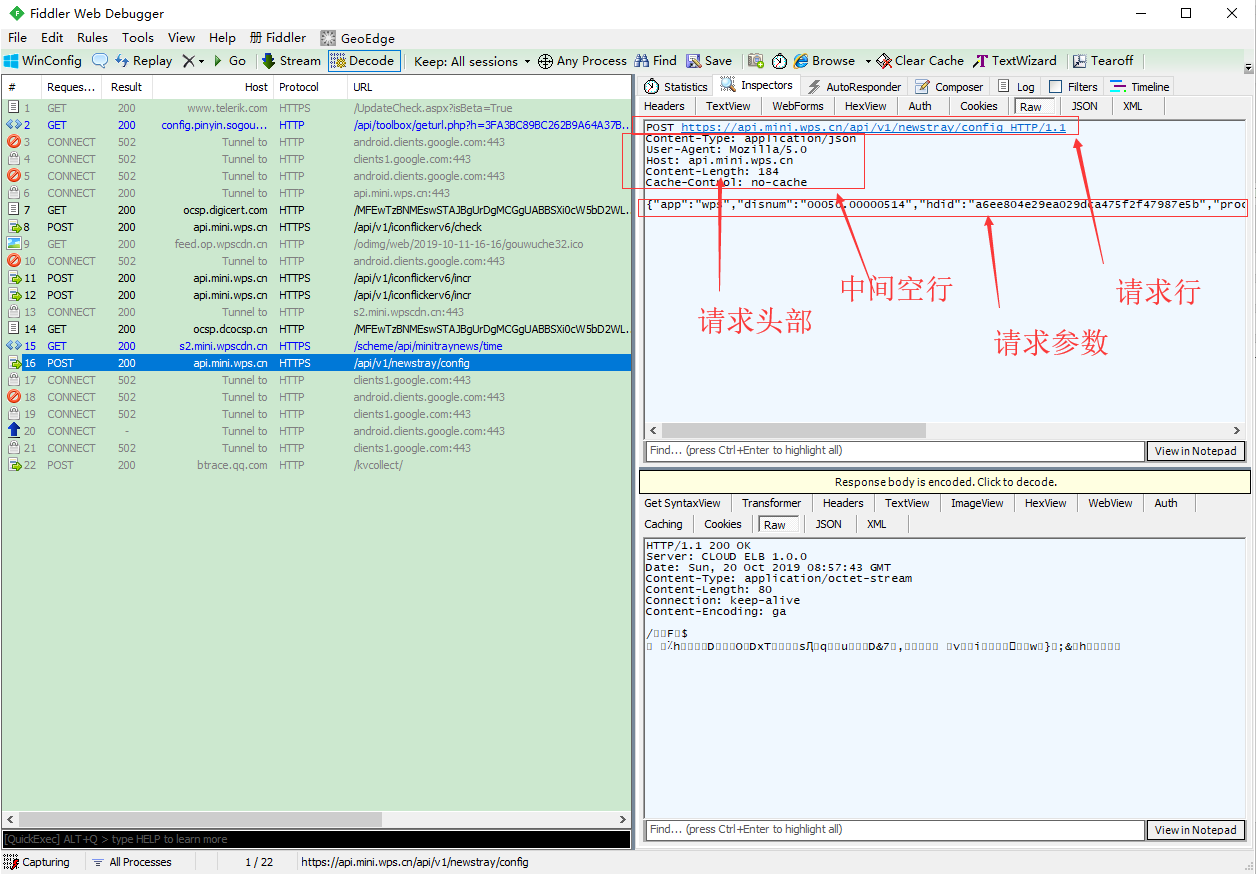Select session 22 btrace.qq.com row

(316, 465)
